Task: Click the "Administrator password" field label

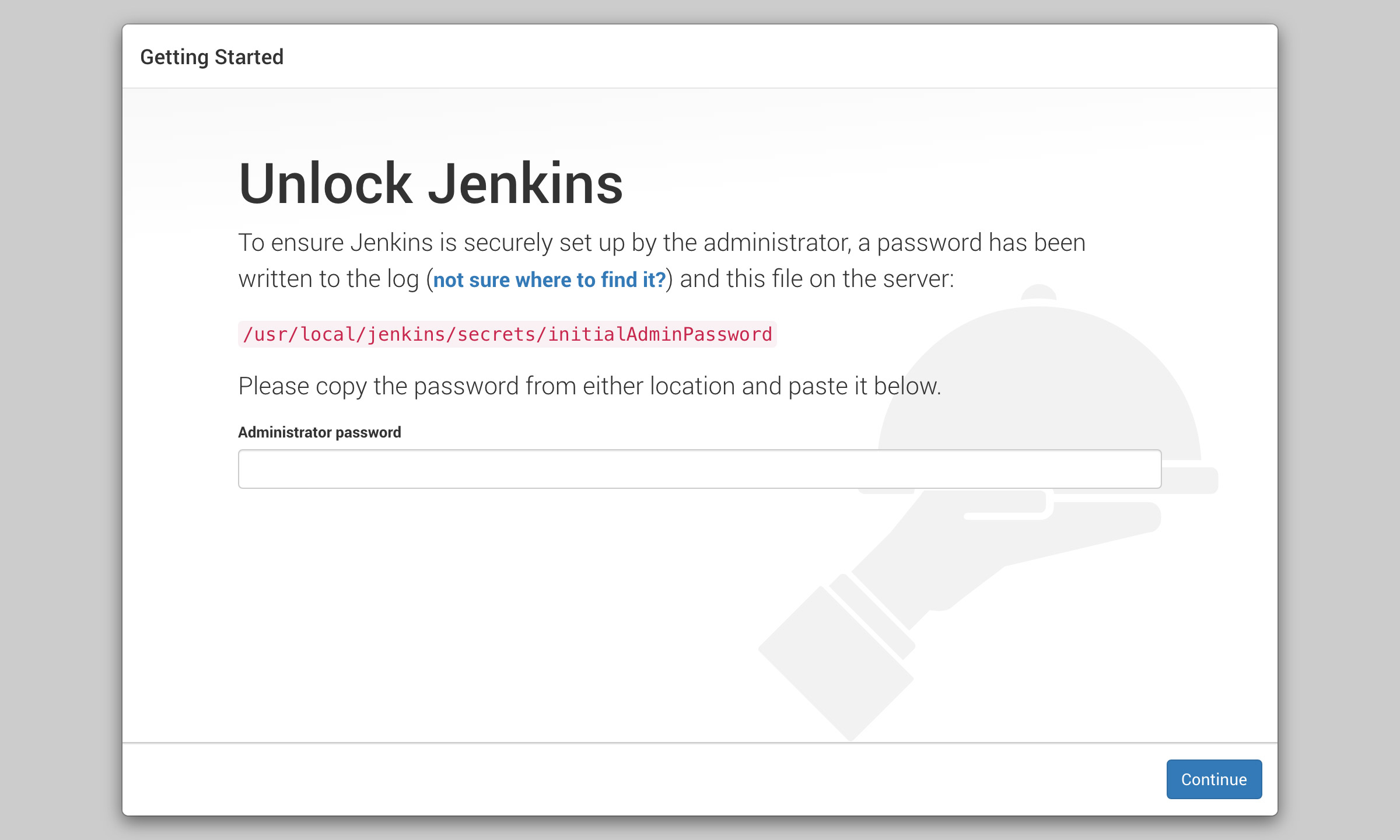Action: 319,432
